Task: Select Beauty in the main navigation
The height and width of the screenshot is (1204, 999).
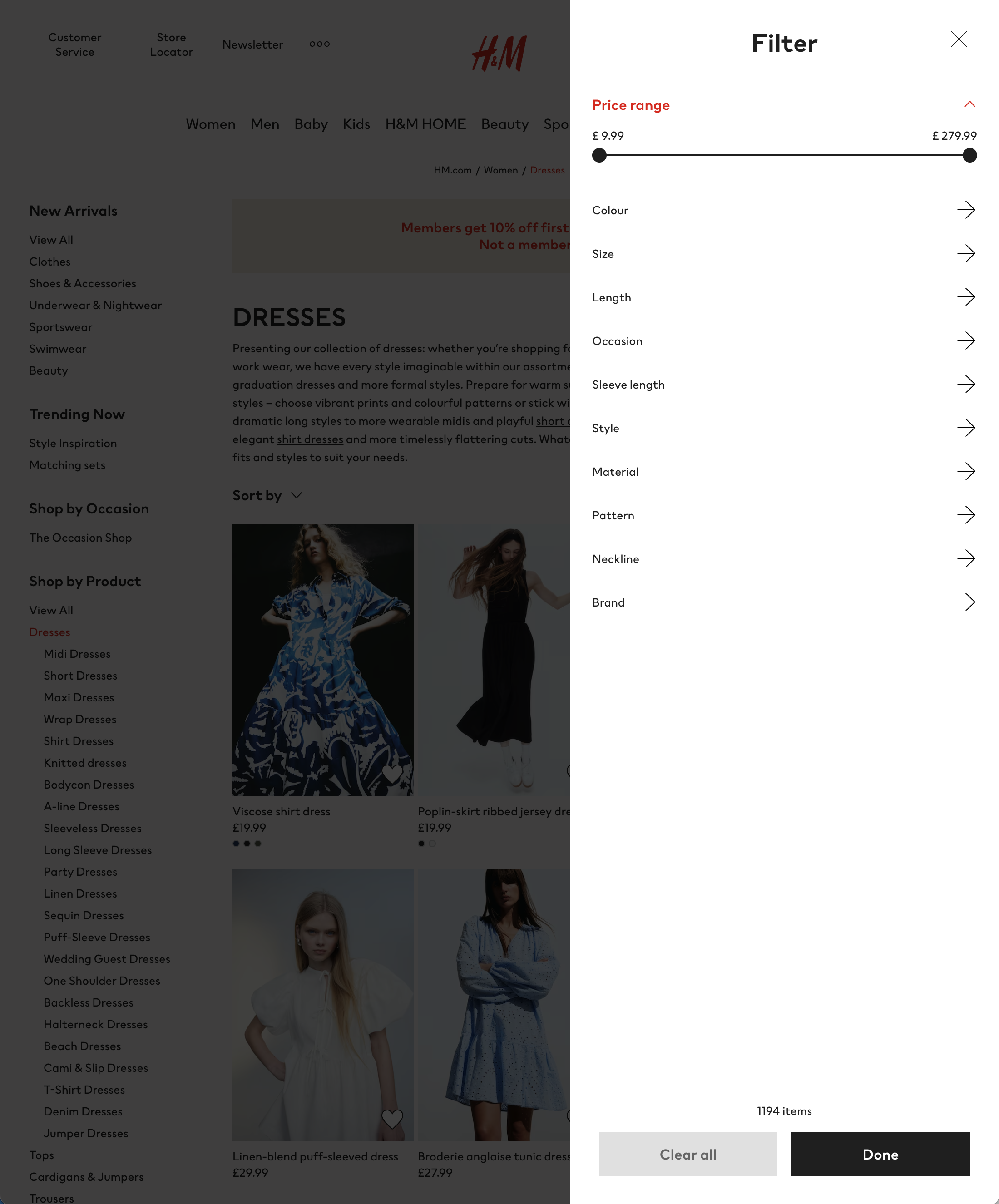Action: [x=504, y=124]
